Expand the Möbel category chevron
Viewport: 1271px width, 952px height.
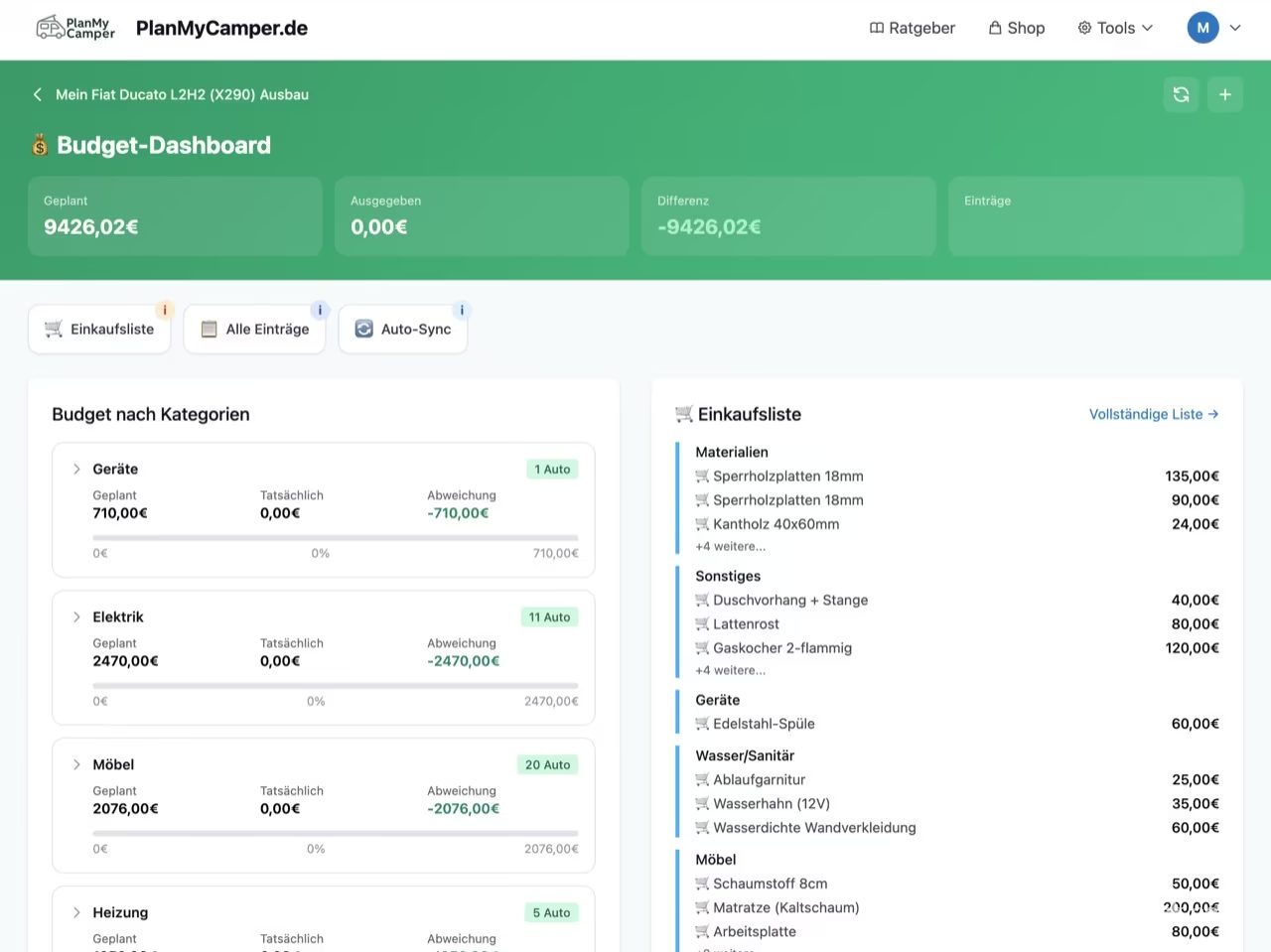pos(76,764)
